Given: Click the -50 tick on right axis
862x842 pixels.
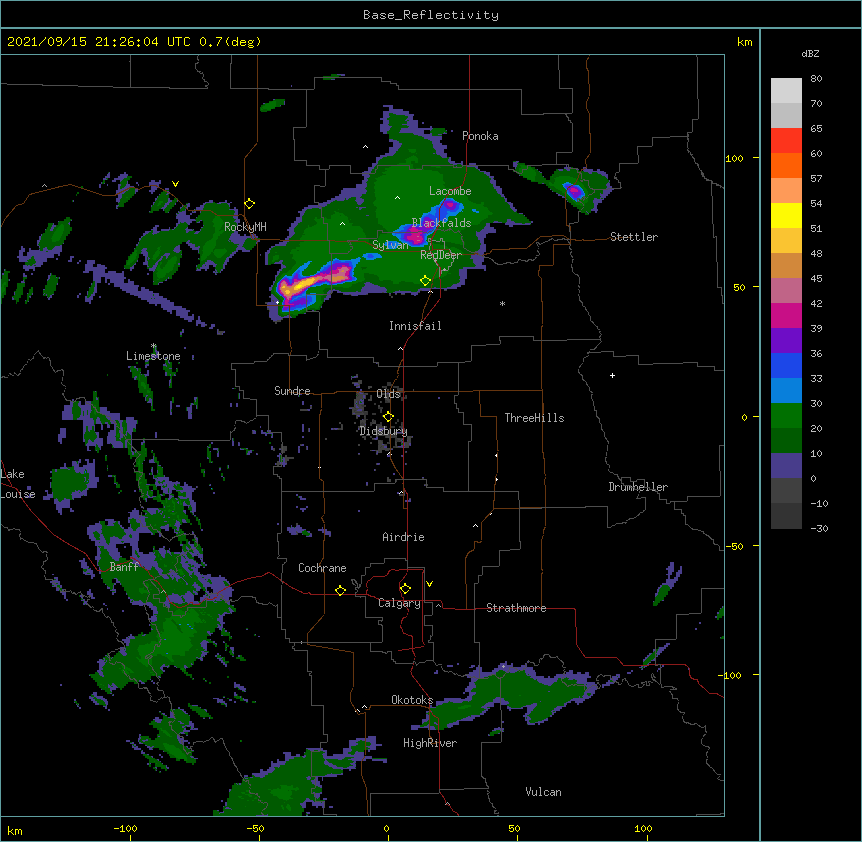Looking at the screenshot, I should point(734,546).
